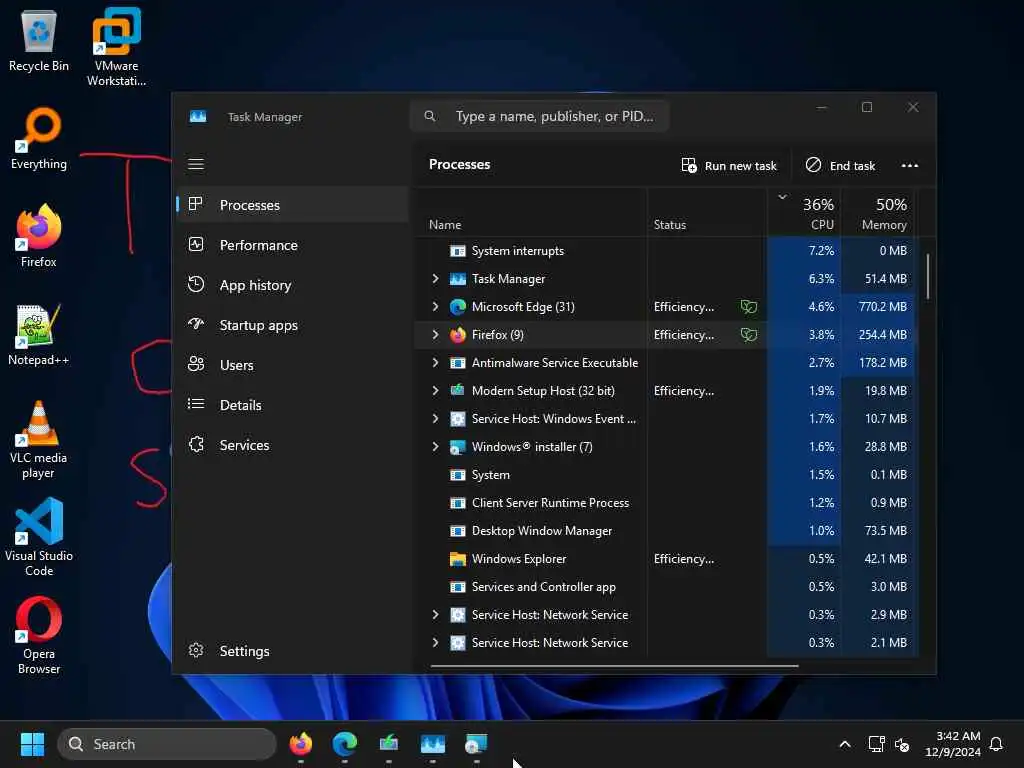Sort by the Memory column header
The image size is (1024, 768).
(x=879, y=213)
